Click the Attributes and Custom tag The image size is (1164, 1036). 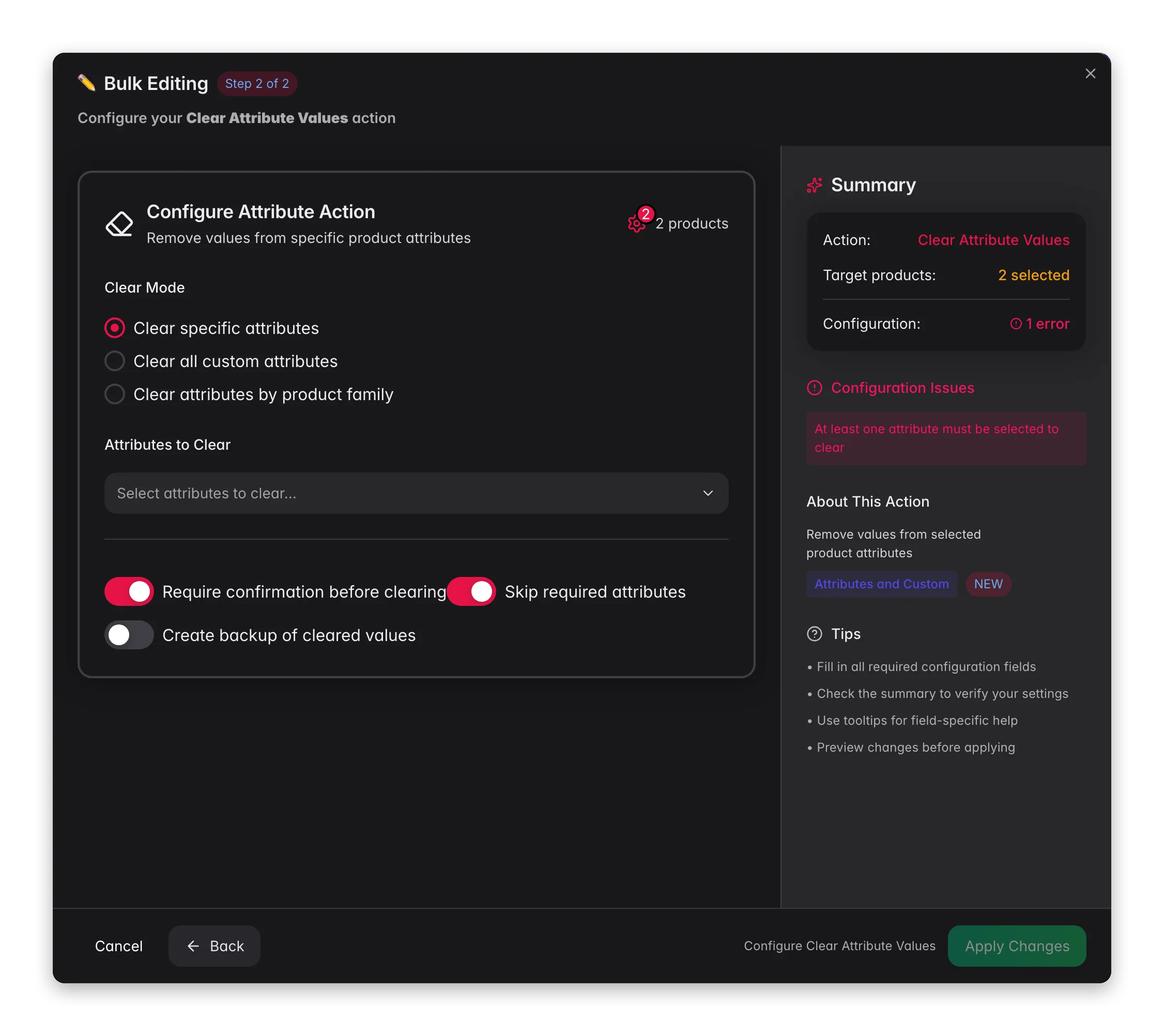point(882,584)
